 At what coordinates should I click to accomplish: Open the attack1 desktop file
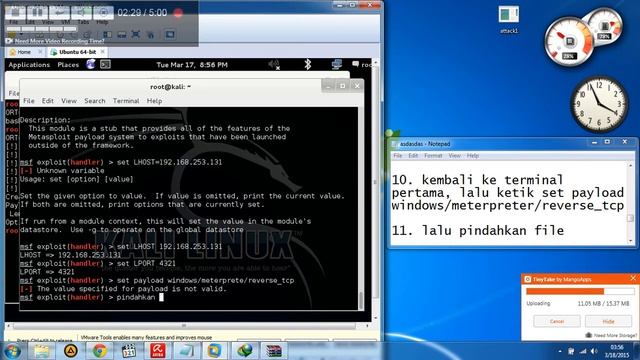click(x=509, y=19)
